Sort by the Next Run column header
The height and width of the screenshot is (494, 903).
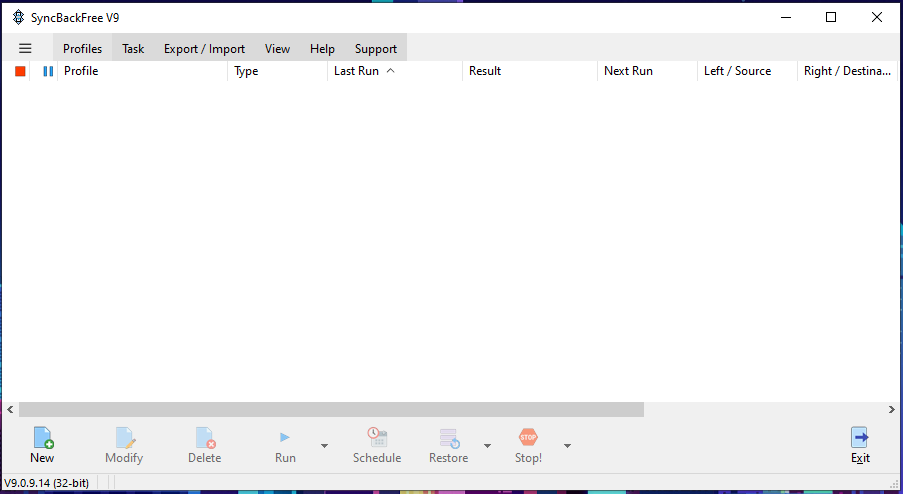click(647, 71)
